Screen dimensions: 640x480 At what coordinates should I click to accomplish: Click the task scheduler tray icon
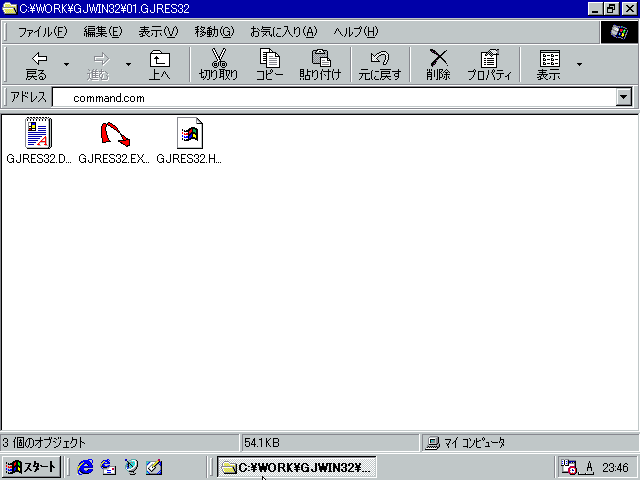pos(568,467)
